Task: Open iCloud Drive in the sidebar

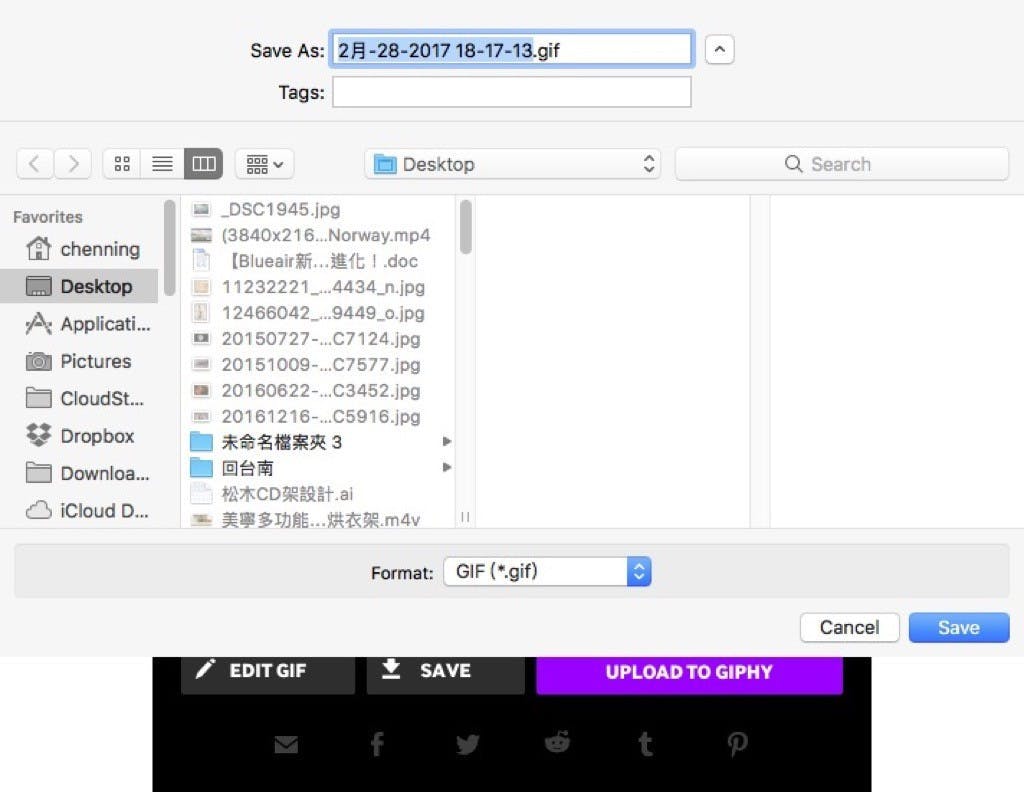Action: (87, 510)
